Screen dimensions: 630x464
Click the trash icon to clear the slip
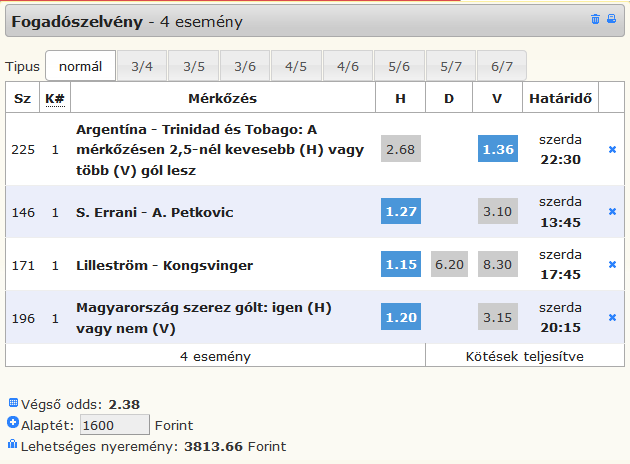coord(596,19)
